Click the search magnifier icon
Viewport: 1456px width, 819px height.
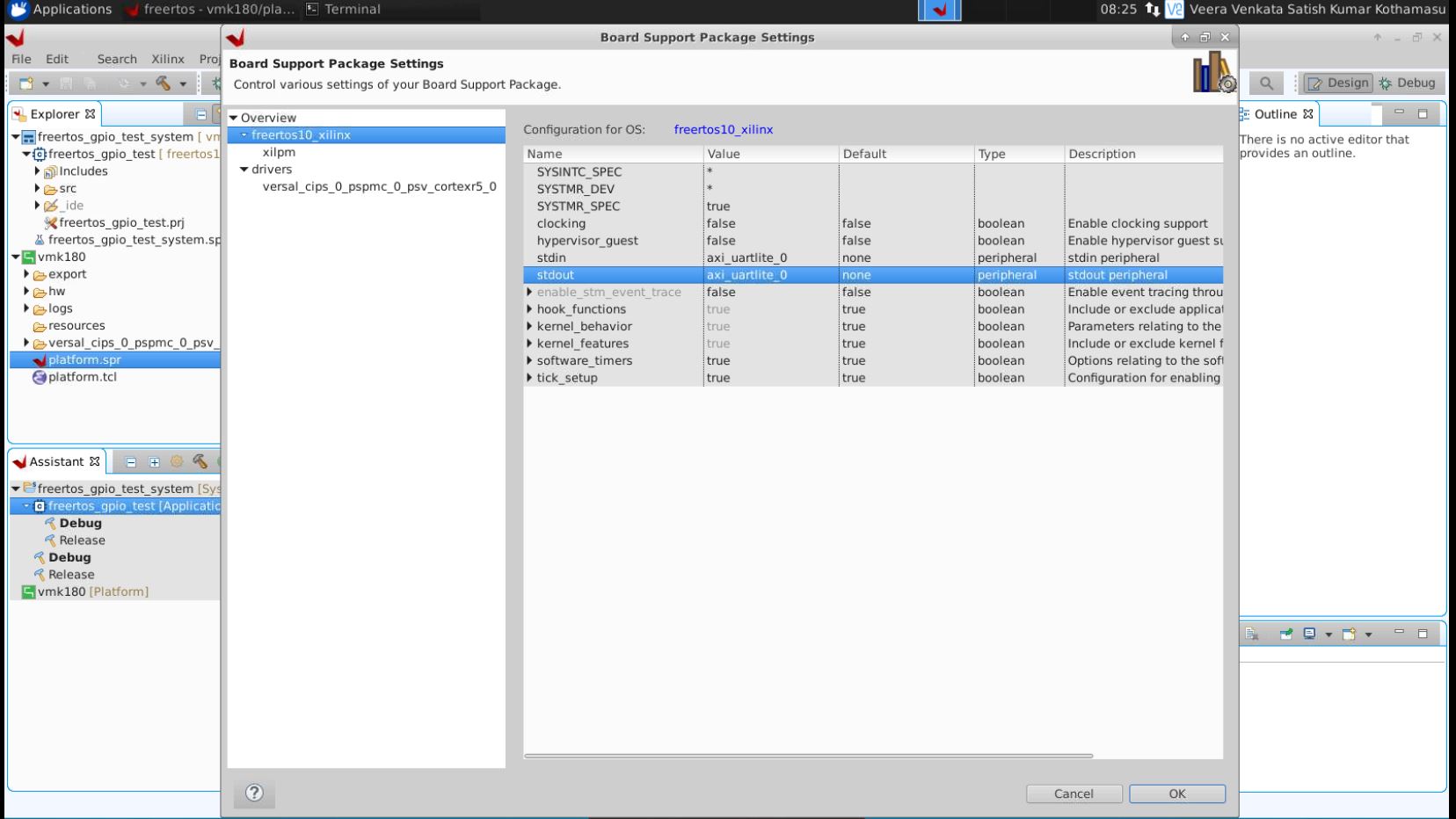(x=1266, y=83)
